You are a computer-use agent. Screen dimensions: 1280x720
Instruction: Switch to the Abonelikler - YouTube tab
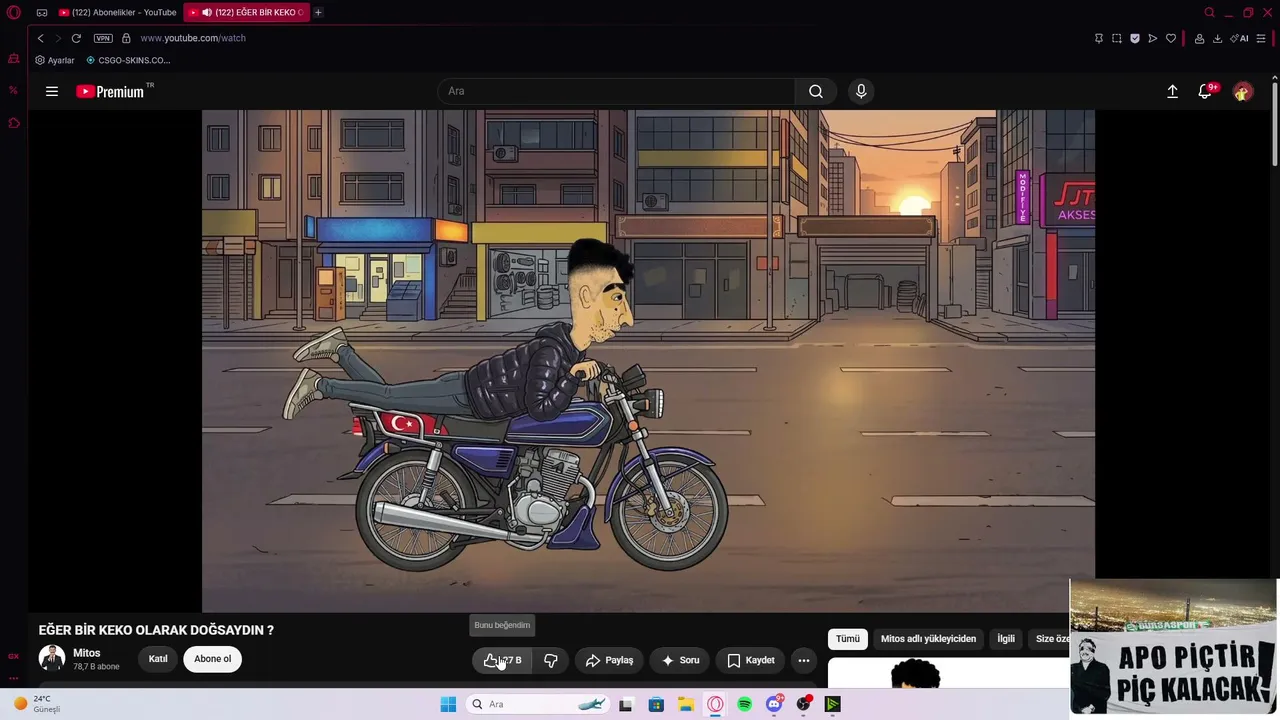tap(118, 12)
